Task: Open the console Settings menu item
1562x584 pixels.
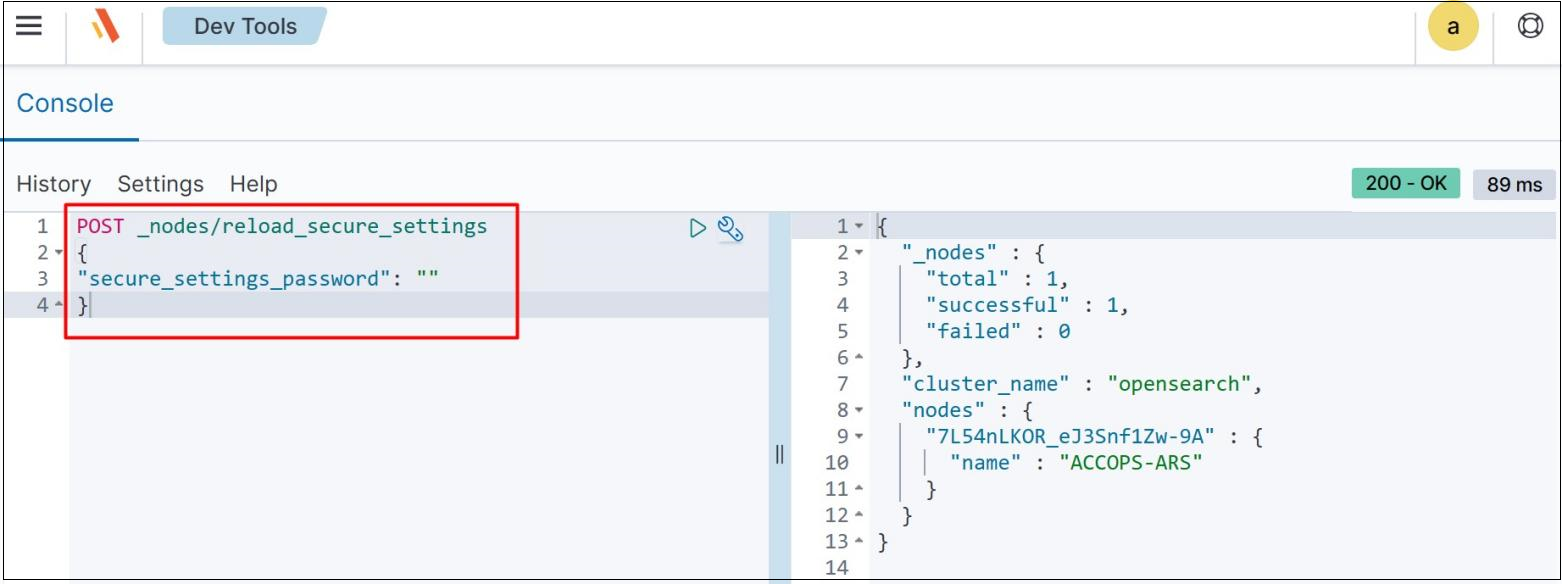Action: click(x=160, y=184)
